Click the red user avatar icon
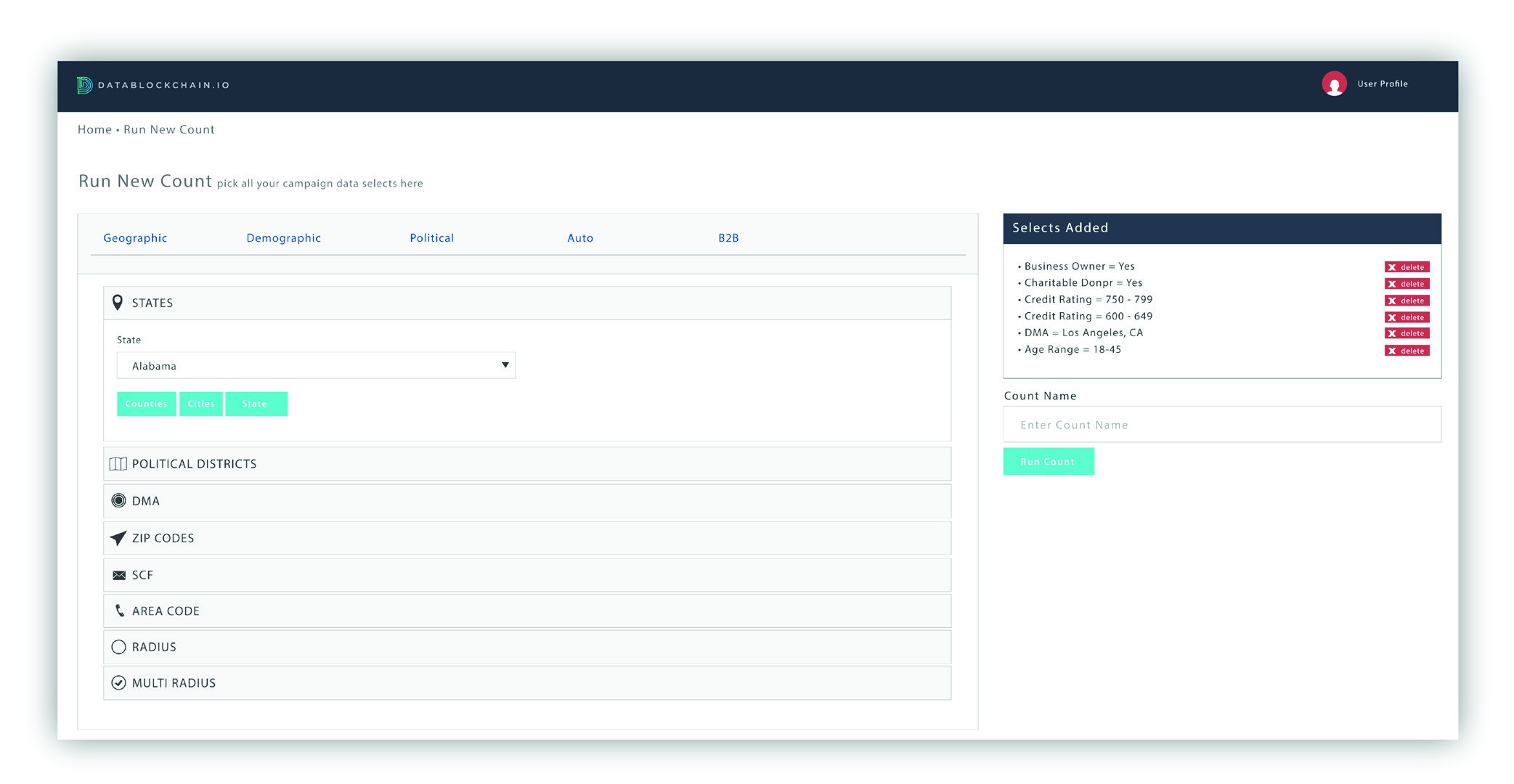 pyautogui.click(x=1334, y=84)
